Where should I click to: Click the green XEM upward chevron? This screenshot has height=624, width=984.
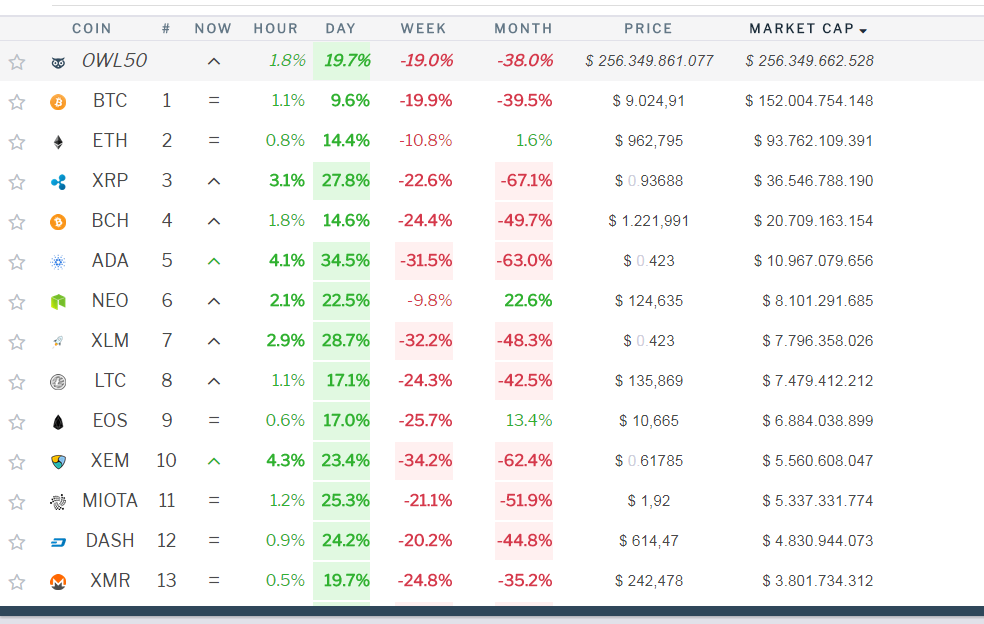(214, 461)
